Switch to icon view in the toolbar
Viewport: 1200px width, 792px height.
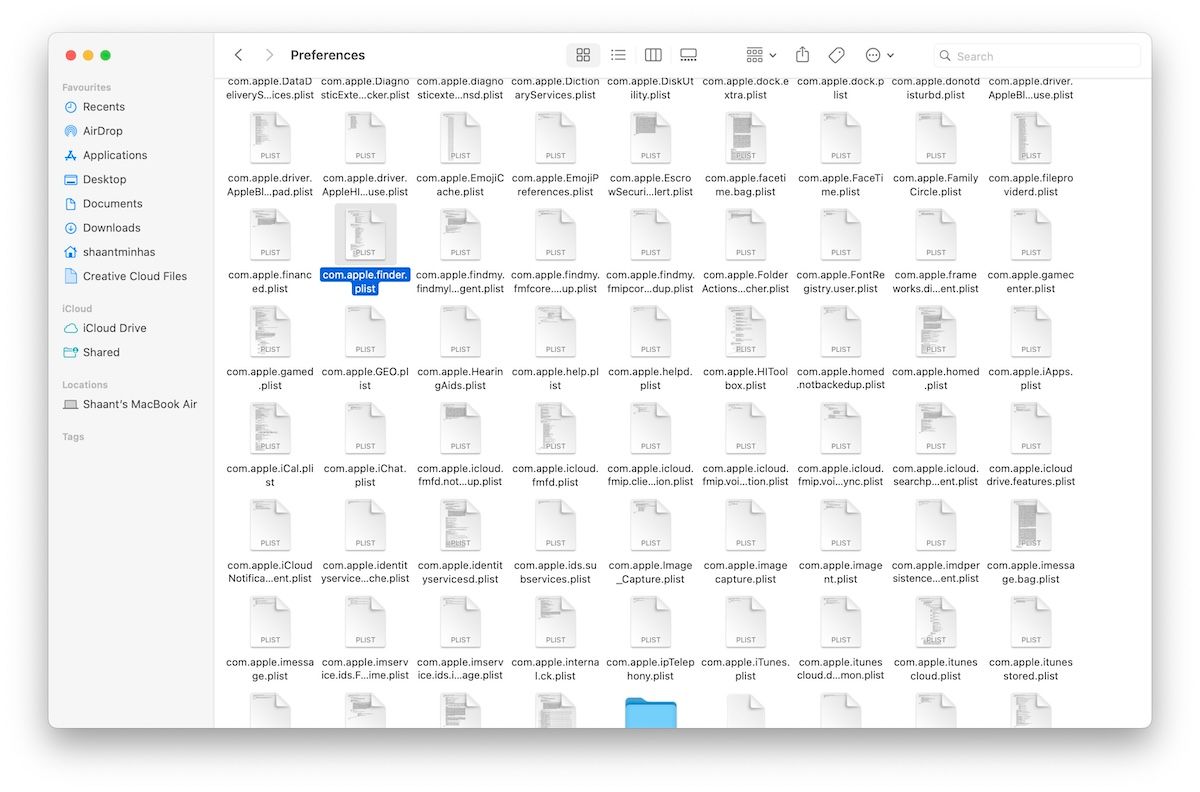[x=583, y=55]
